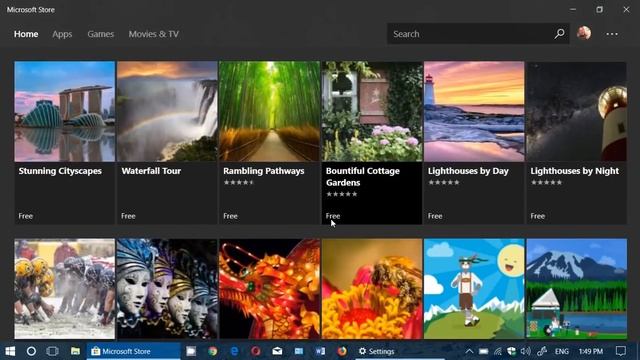
Task: Switch to the Settings taskbar button
Action: tap(400, 351)
